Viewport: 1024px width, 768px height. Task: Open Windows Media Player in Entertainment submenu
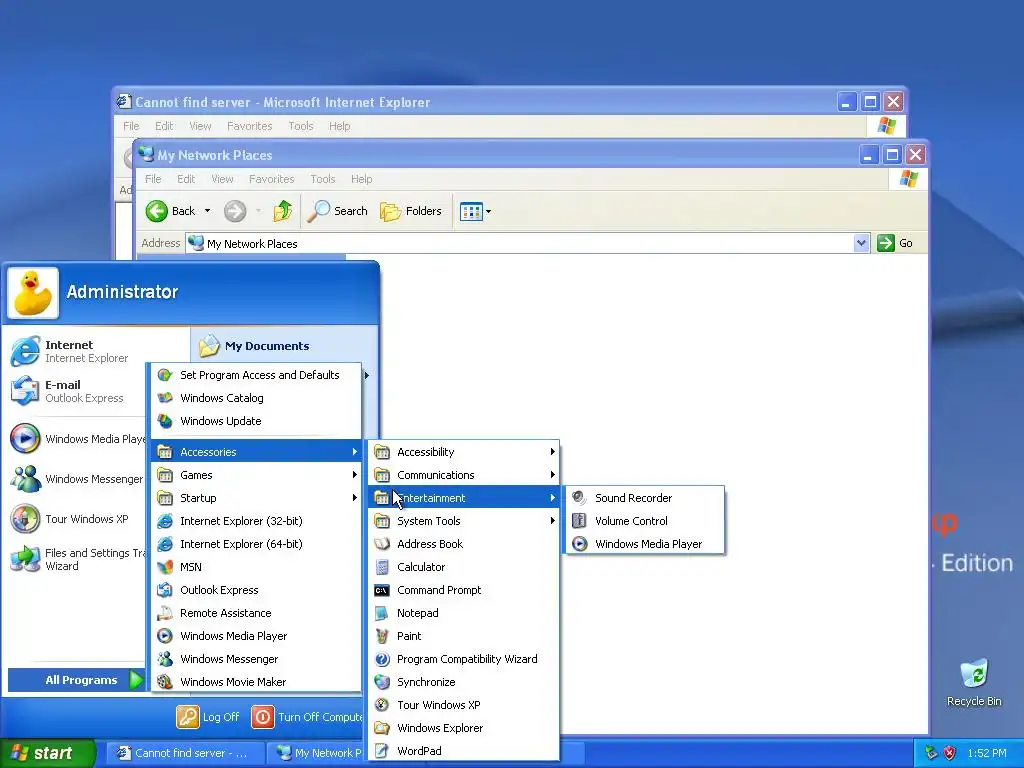(x=645, y=543)
